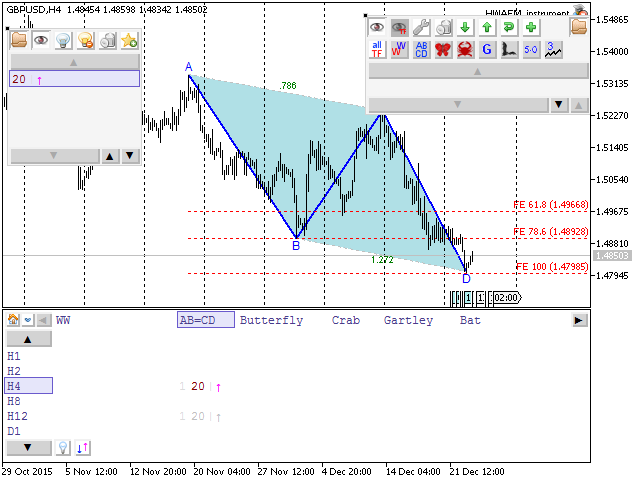
Task: Select the '20 ↑' entry in the left panel list
Action: (x=74, y=79)
